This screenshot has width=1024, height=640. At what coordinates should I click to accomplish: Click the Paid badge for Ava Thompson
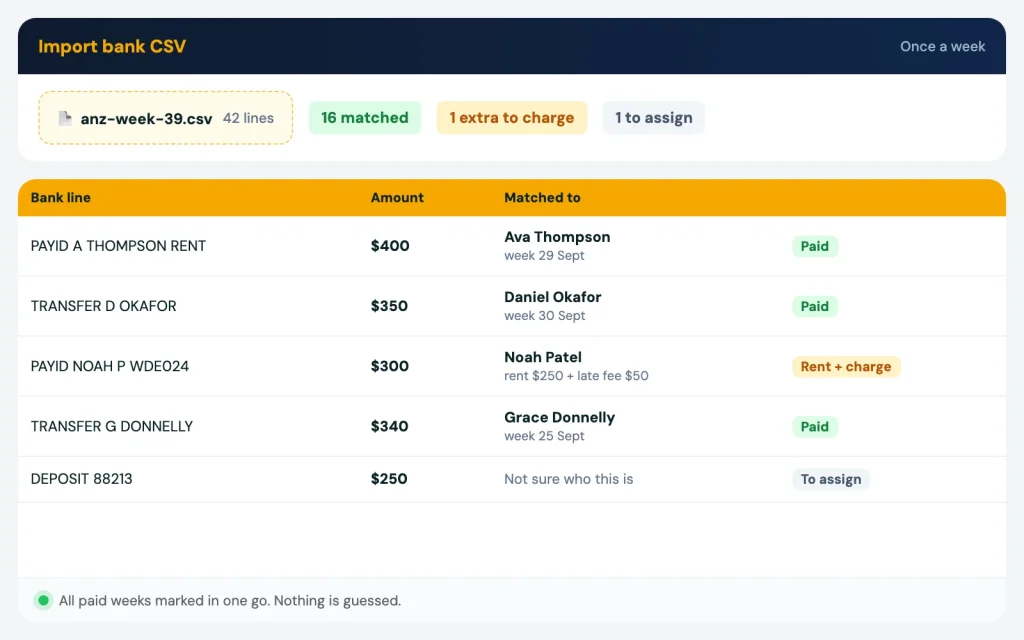[x=815, y=246]
